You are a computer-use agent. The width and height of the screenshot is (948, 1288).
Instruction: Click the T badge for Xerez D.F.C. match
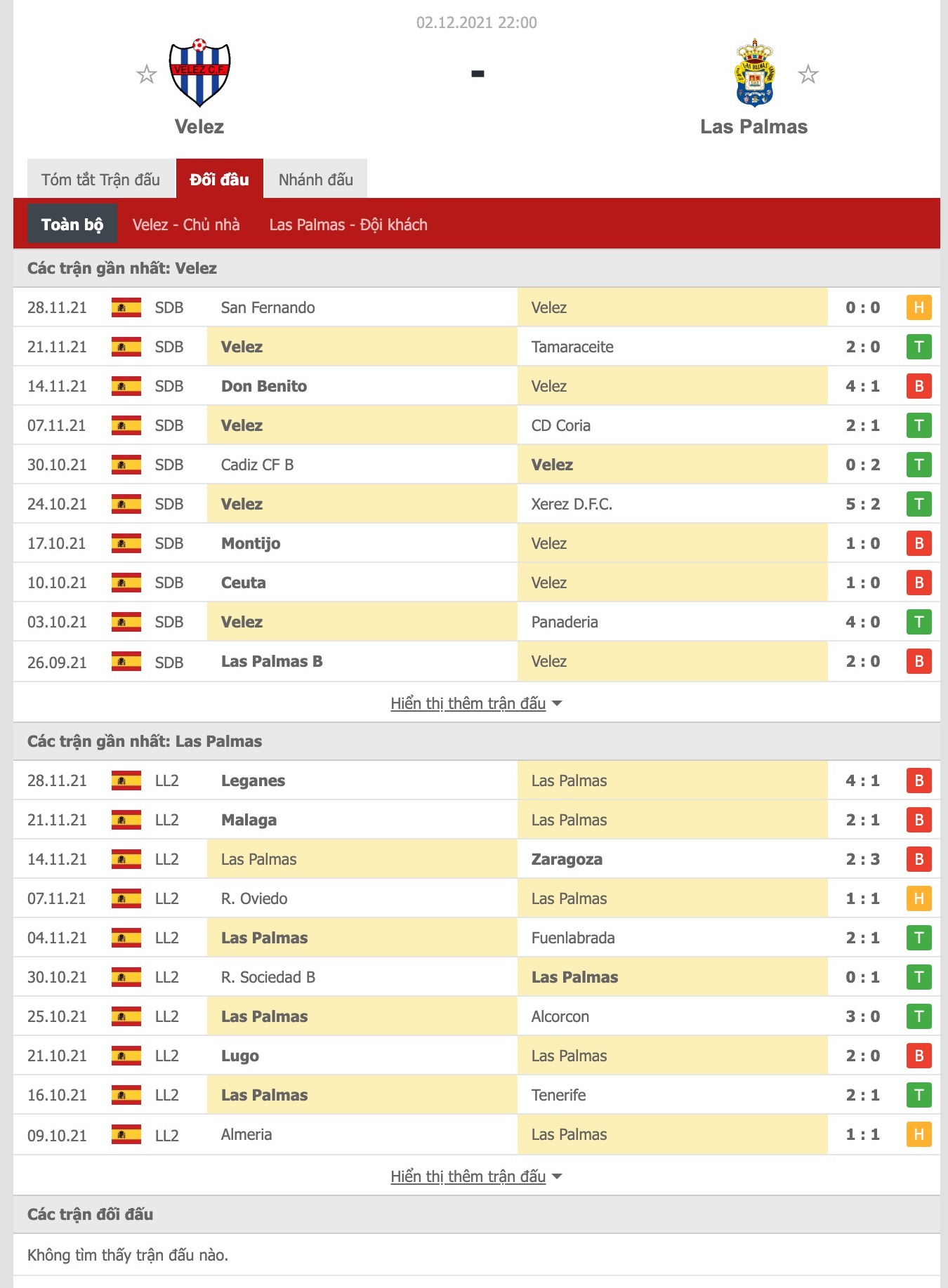pyautogui.click(x=919, y=504)
